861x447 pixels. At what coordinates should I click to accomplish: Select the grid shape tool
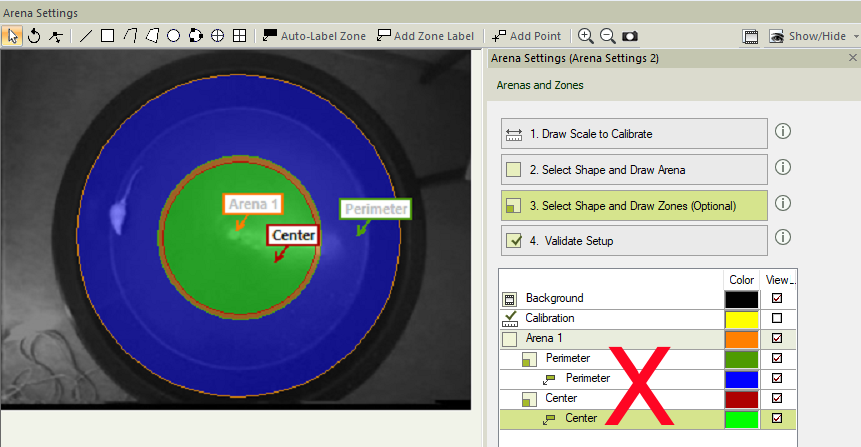point(239,36)
